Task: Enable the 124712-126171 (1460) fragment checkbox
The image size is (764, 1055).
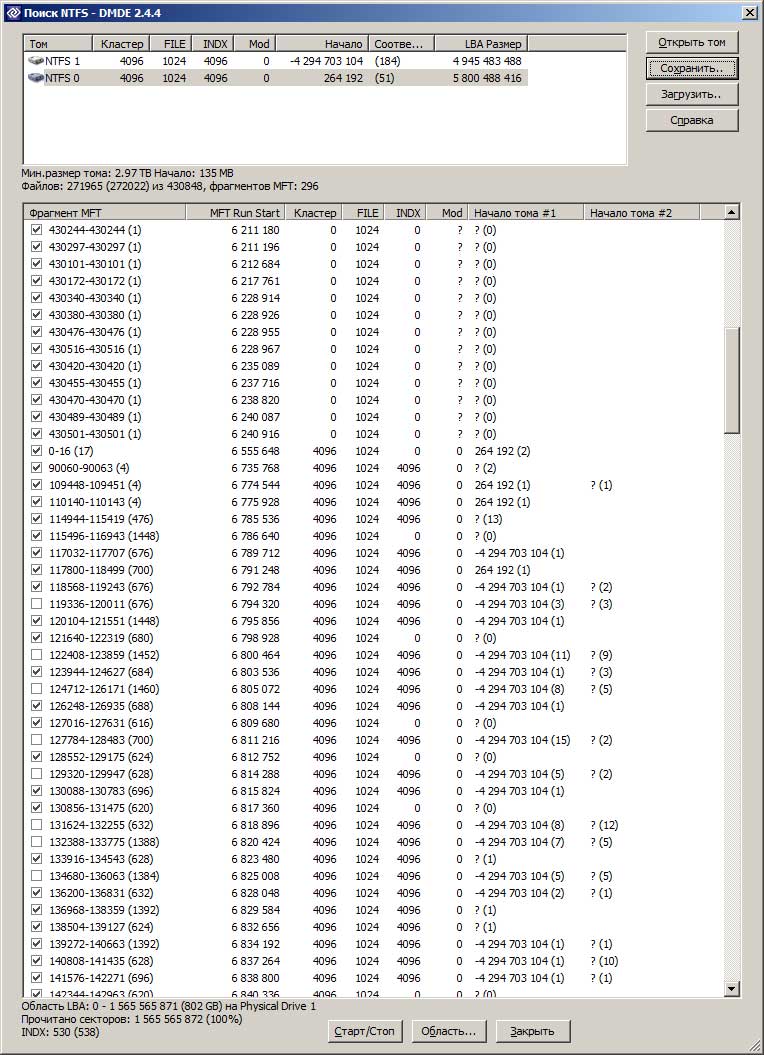Action: (36, 689)
